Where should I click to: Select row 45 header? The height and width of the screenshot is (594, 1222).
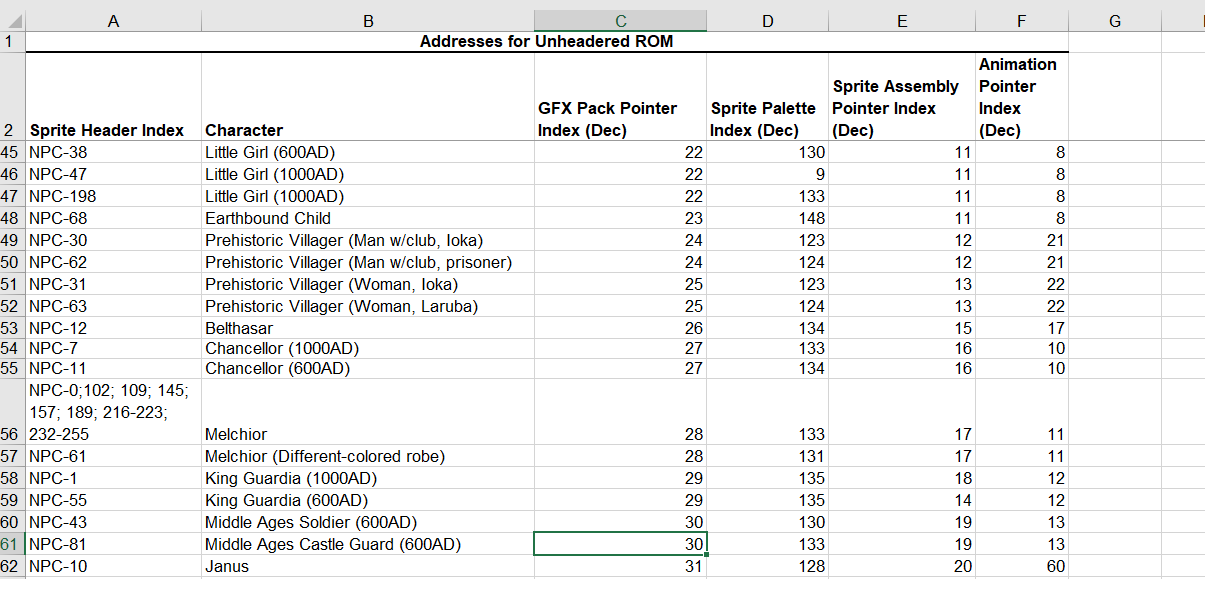(12, 152)
